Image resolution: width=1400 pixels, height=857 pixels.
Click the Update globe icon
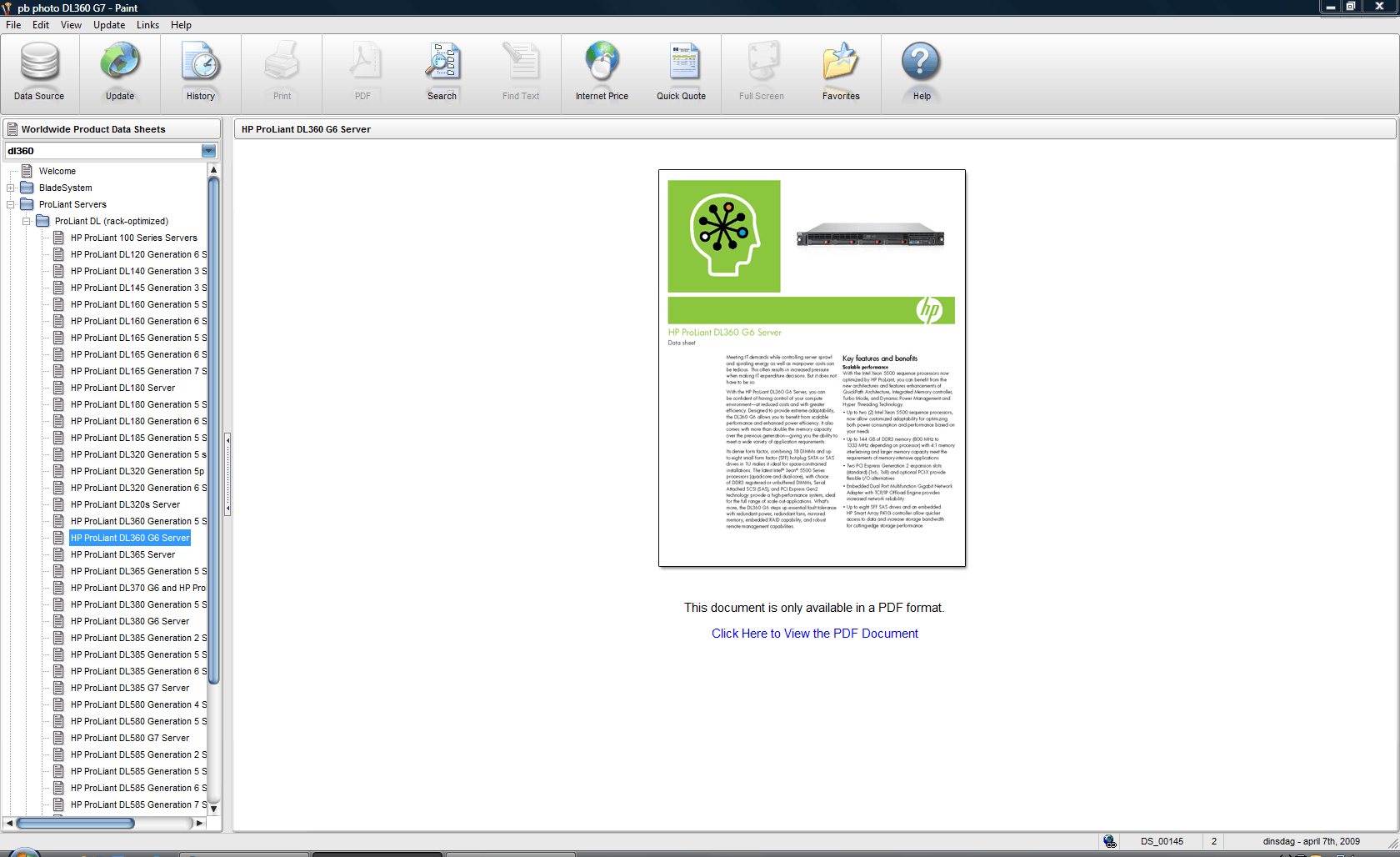pyautogui.click(x=120, y=63)
